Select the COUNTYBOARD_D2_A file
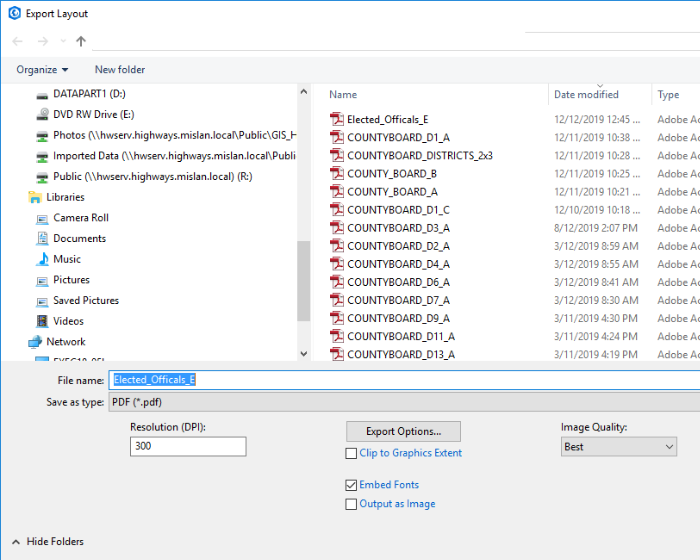 point(398,246)
